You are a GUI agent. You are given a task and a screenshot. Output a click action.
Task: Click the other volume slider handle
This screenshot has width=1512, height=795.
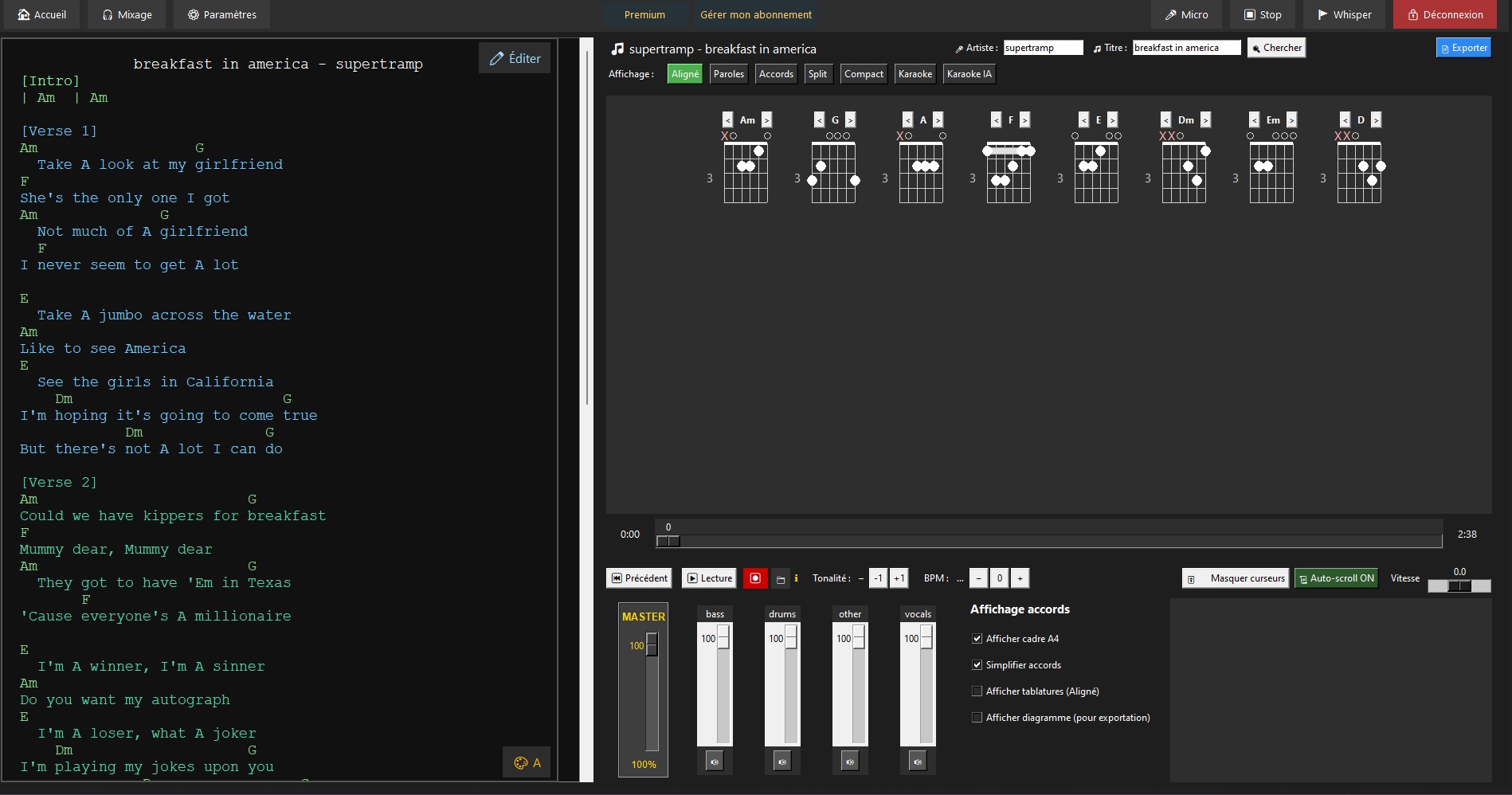click(x=859, y=637)
